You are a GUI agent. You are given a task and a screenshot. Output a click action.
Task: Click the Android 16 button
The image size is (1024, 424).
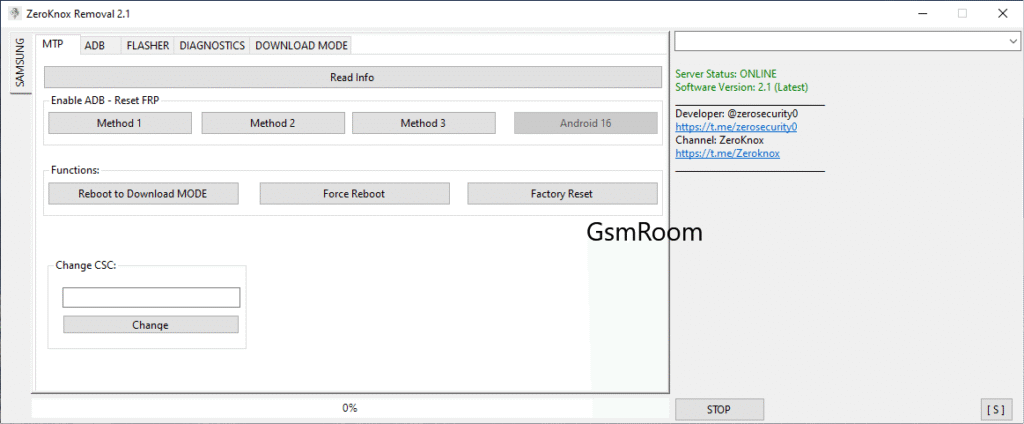point(587,123)
